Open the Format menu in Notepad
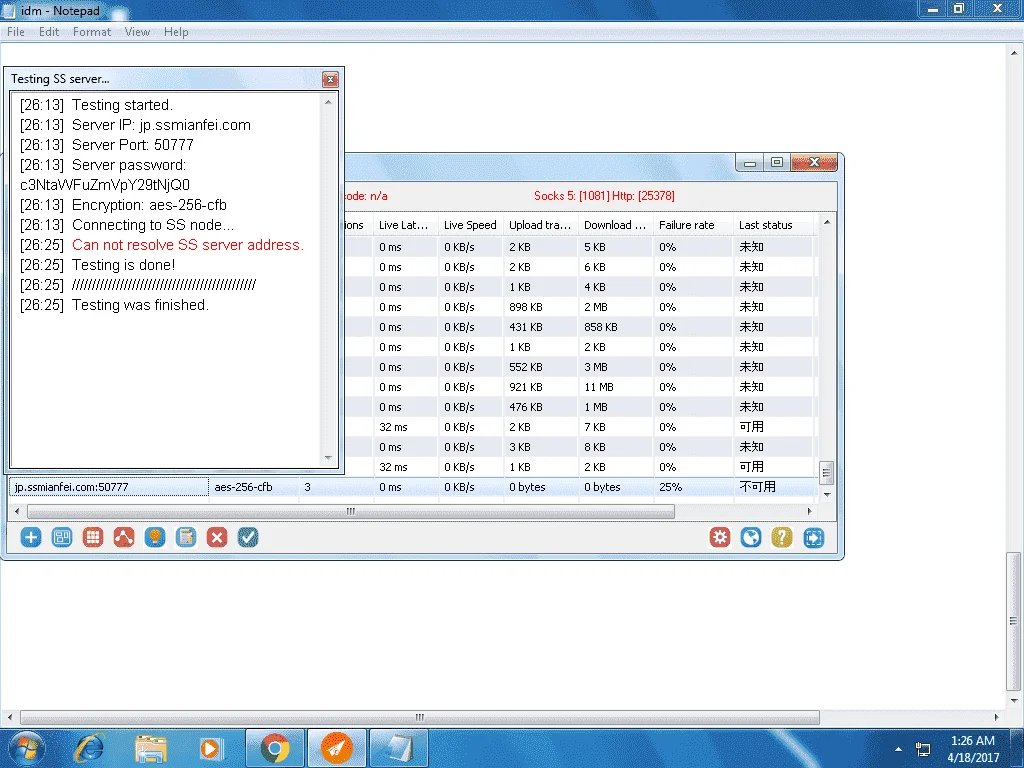This screenshot has height=768, width=1024. click(x=91, y=31)
